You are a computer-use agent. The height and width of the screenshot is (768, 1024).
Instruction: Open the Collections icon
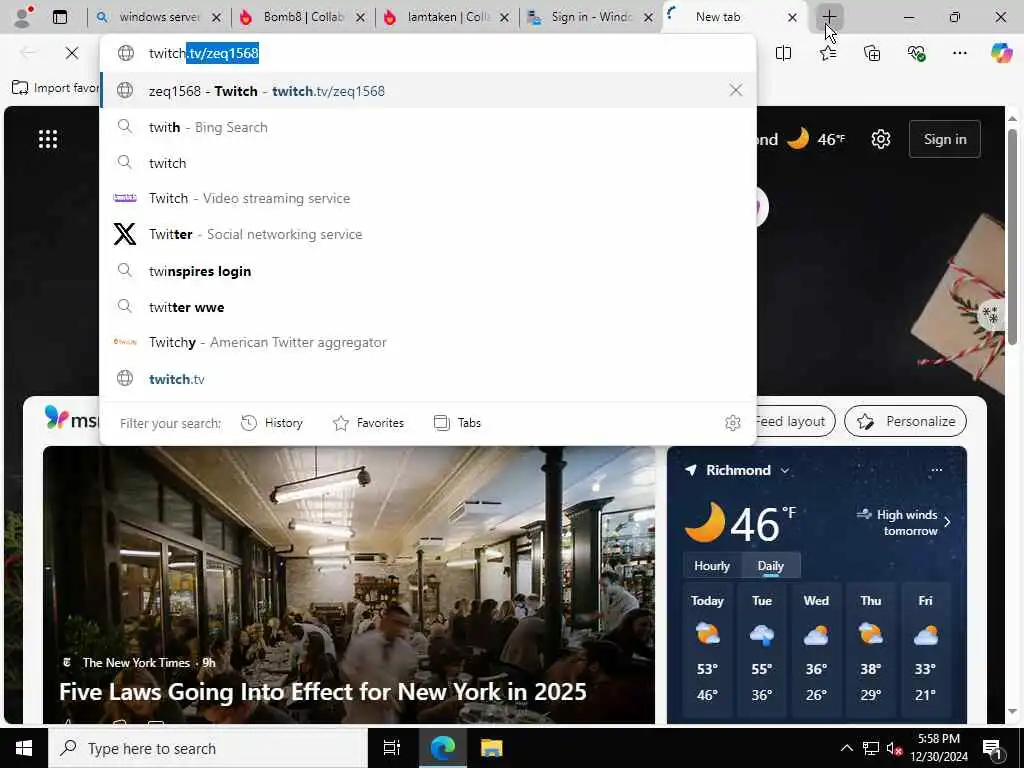click(872, 53)
